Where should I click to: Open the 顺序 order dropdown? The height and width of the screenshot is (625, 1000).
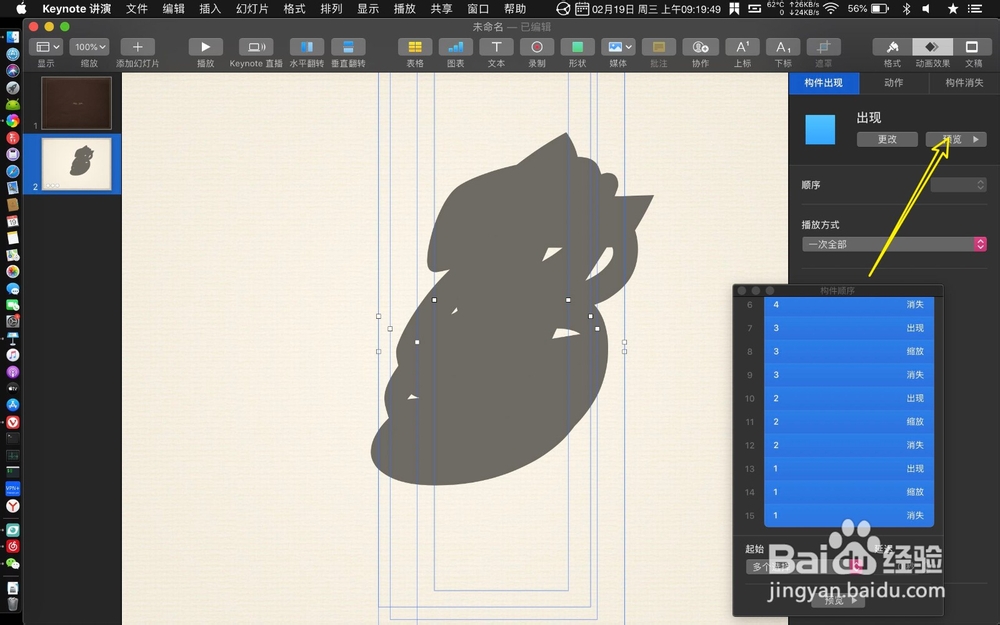[x=957, y=184]
